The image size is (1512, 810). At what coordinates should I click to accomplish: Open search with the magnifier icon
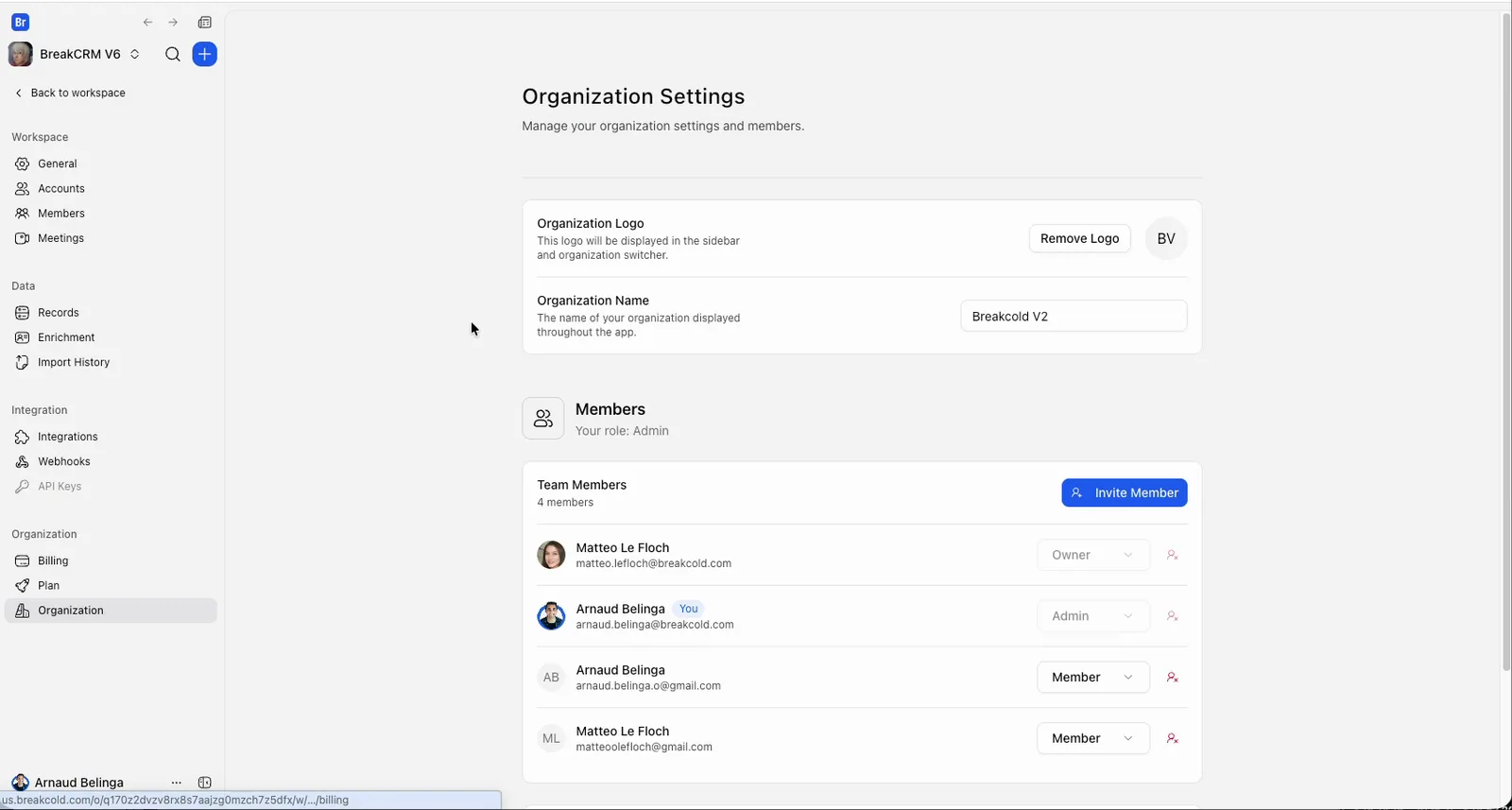click(172, 54)
